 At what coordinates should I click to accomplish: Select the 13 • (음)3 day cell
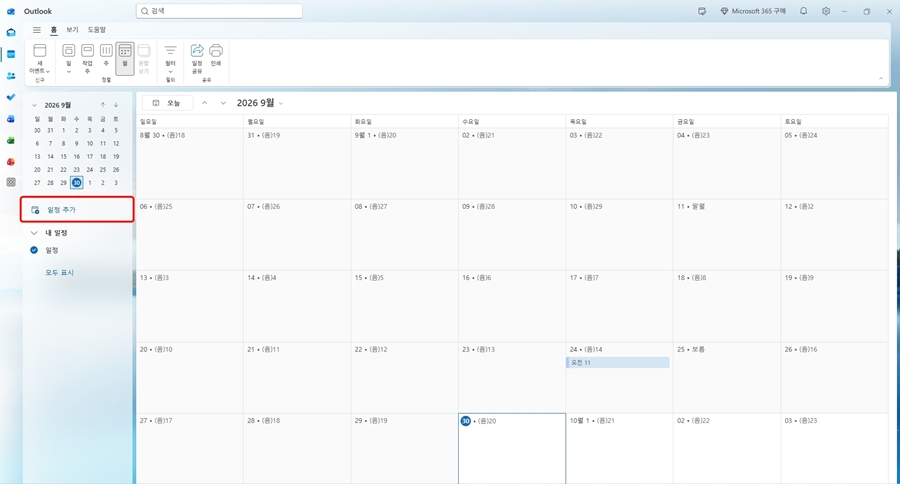189,306
